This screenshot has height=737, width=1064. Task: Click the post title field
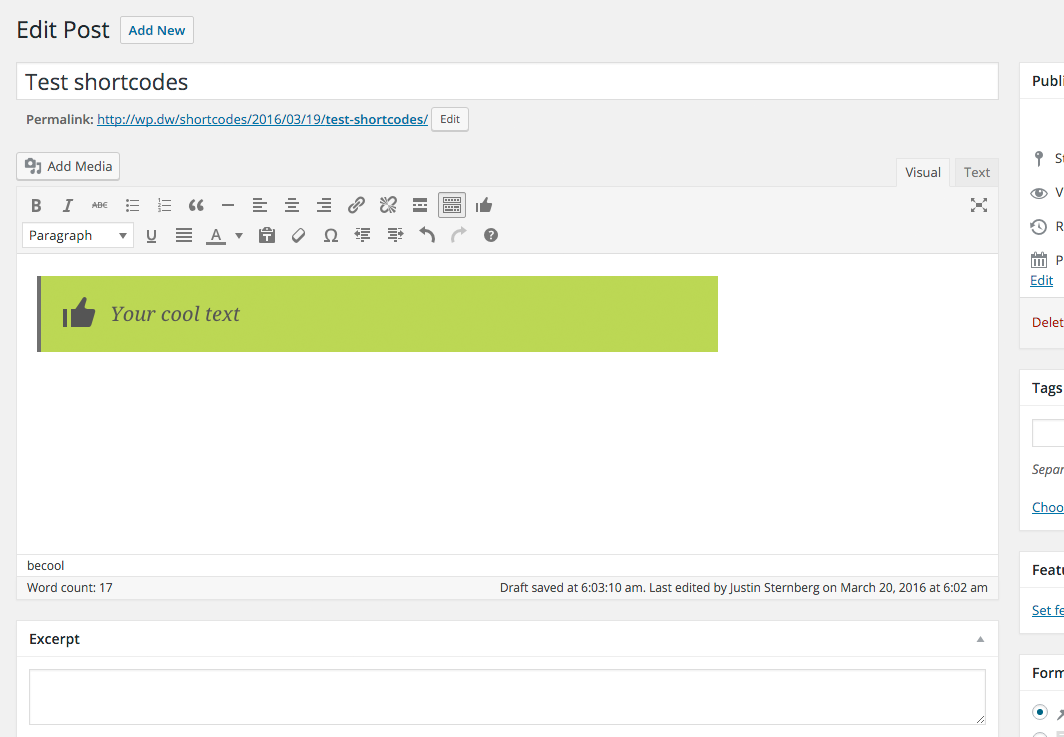tap(508, 81)
